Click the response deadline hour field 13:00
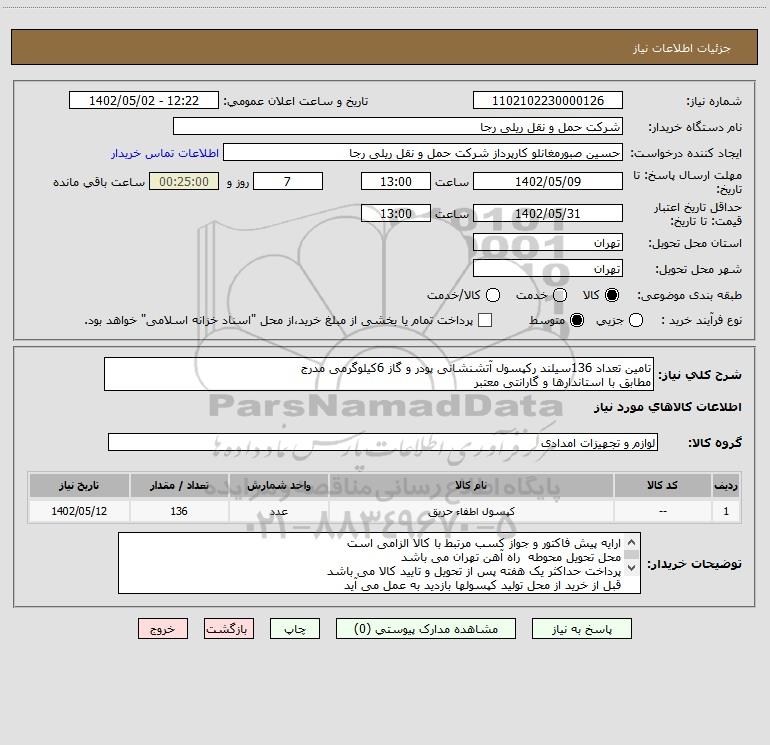 (x=396, y=181)
